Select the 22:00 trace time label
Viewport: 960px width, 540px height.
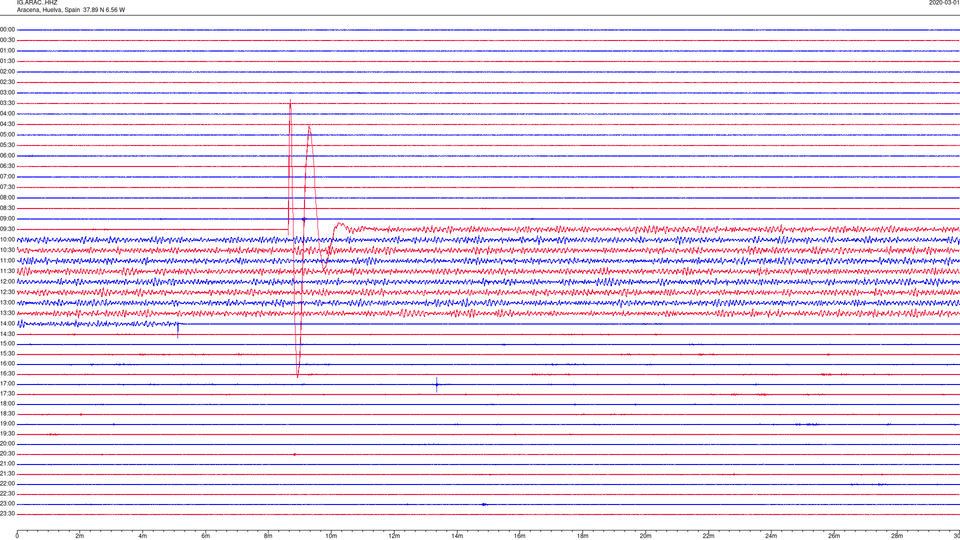coord(7,484)
